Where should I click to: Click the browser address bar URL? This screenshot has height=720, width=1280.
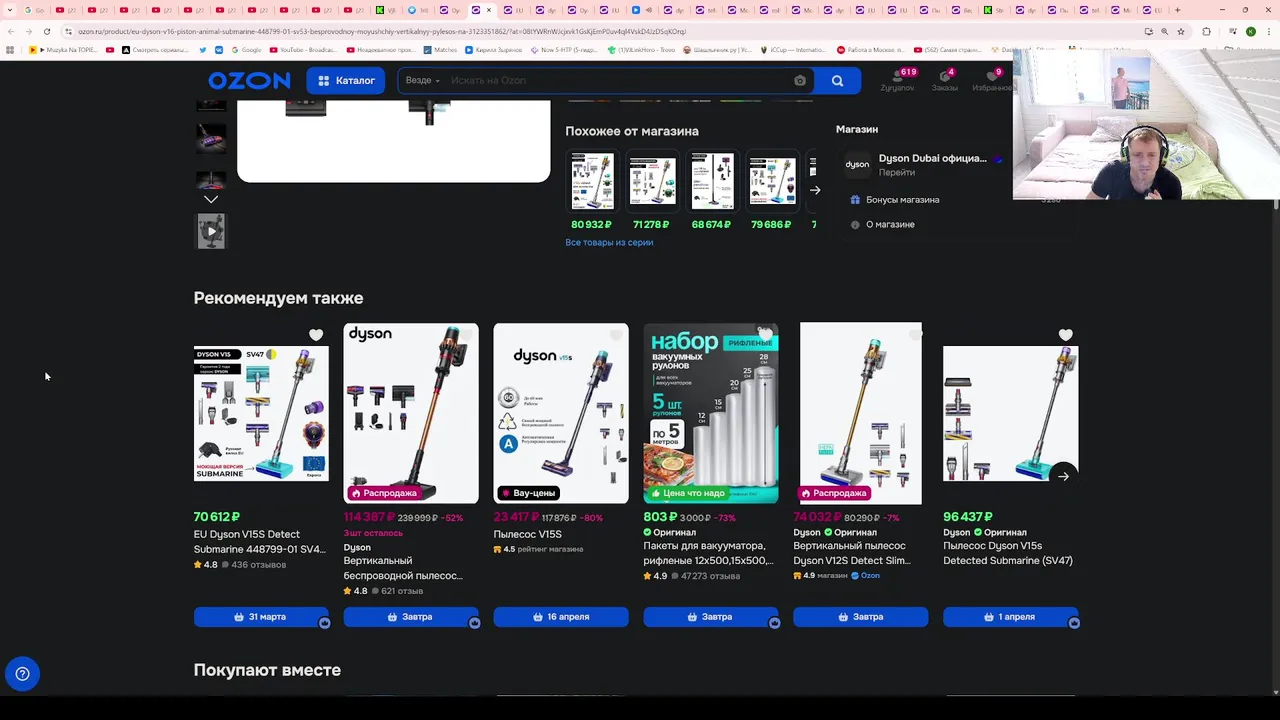(x=382, y=31)
